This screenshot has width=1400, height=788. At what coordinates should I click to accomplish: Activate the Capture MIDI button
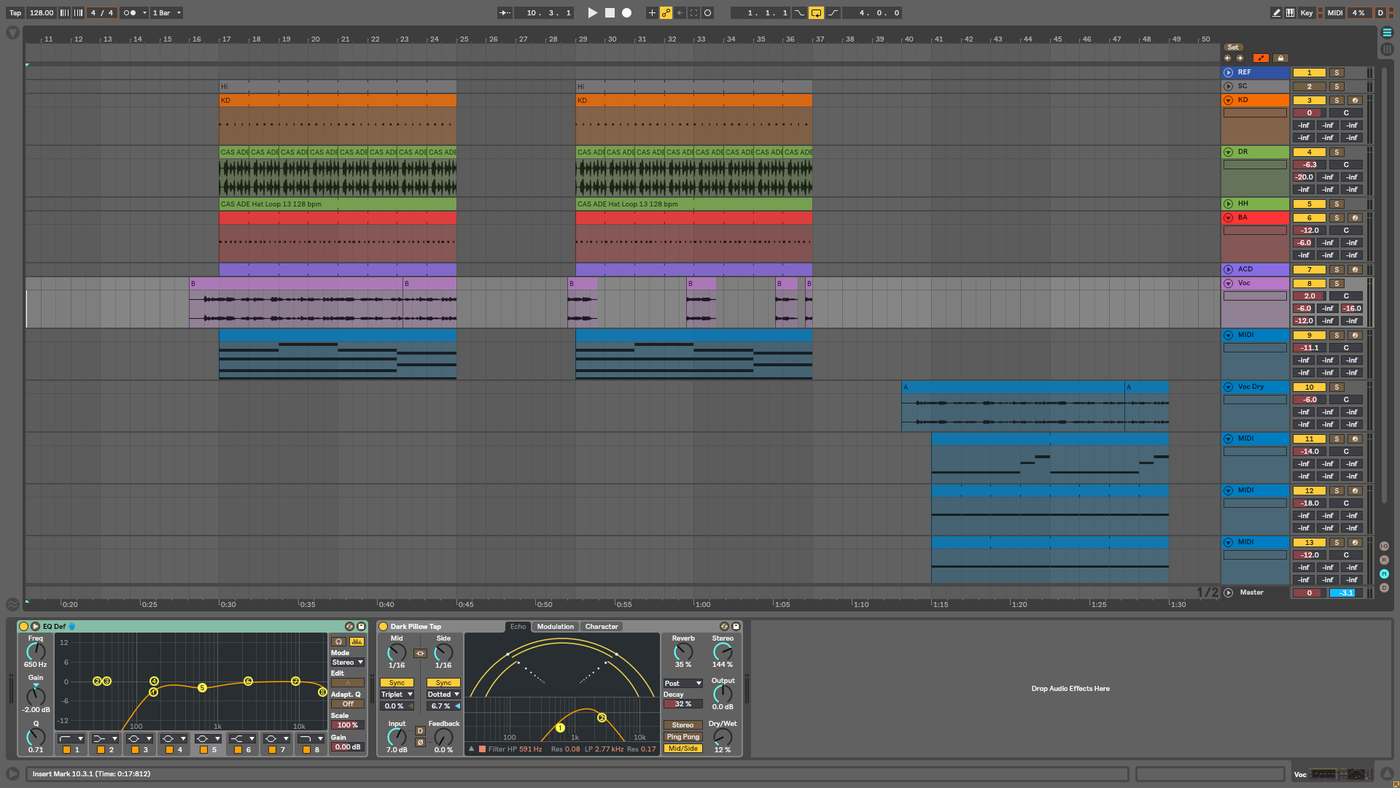(694, 13)
